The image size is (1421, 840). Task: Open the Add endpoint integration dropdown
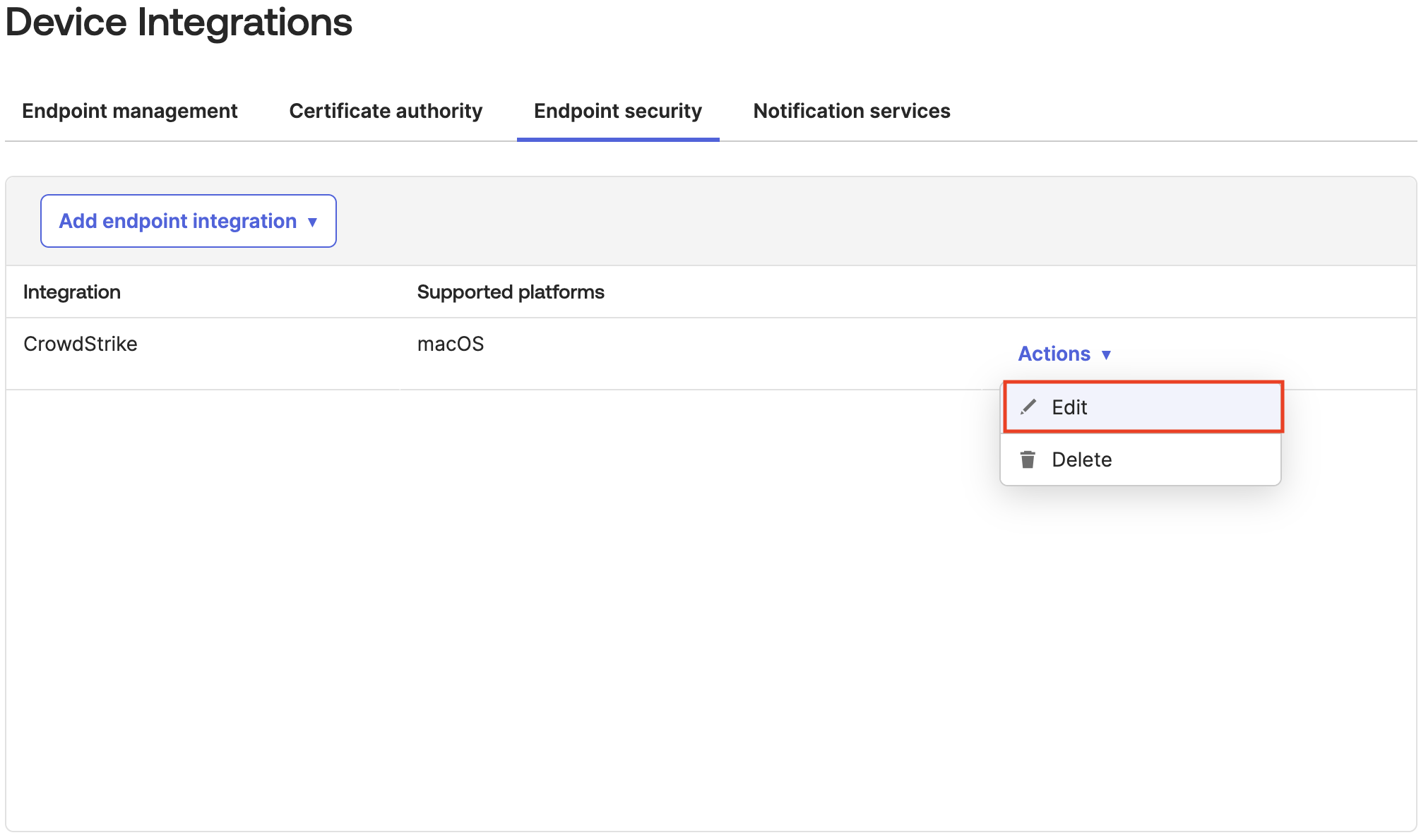(189, 221)
